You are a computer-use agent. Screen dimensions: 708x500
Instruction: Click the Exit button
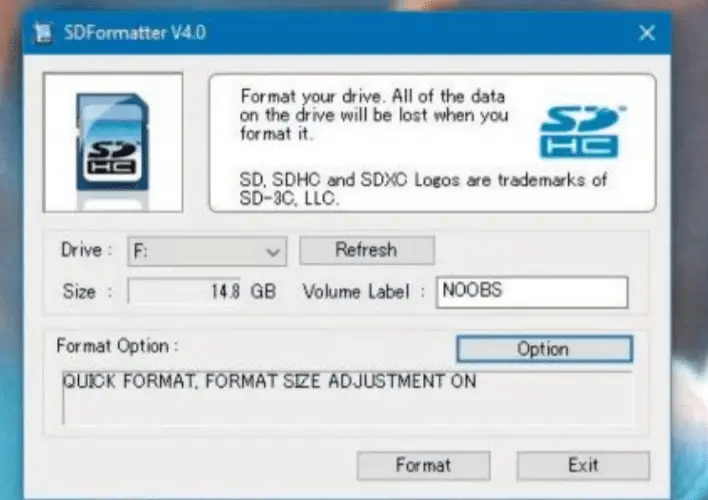click(x=583, y=465)
